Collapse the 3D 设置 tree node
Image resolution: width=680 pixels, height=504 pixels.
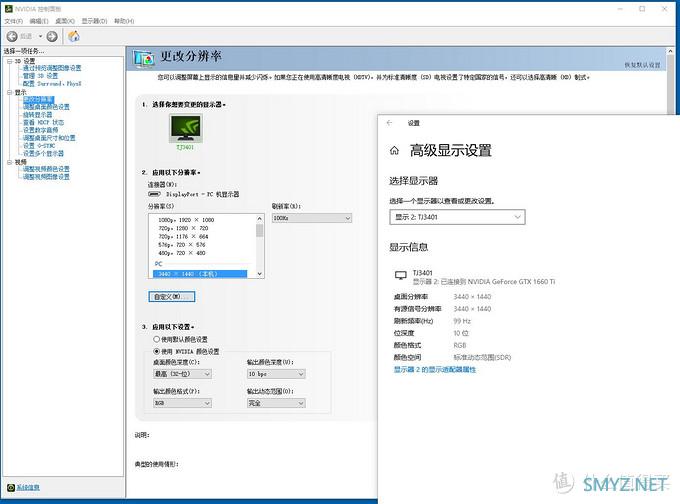pyautogui.click(x=10, y=61)
